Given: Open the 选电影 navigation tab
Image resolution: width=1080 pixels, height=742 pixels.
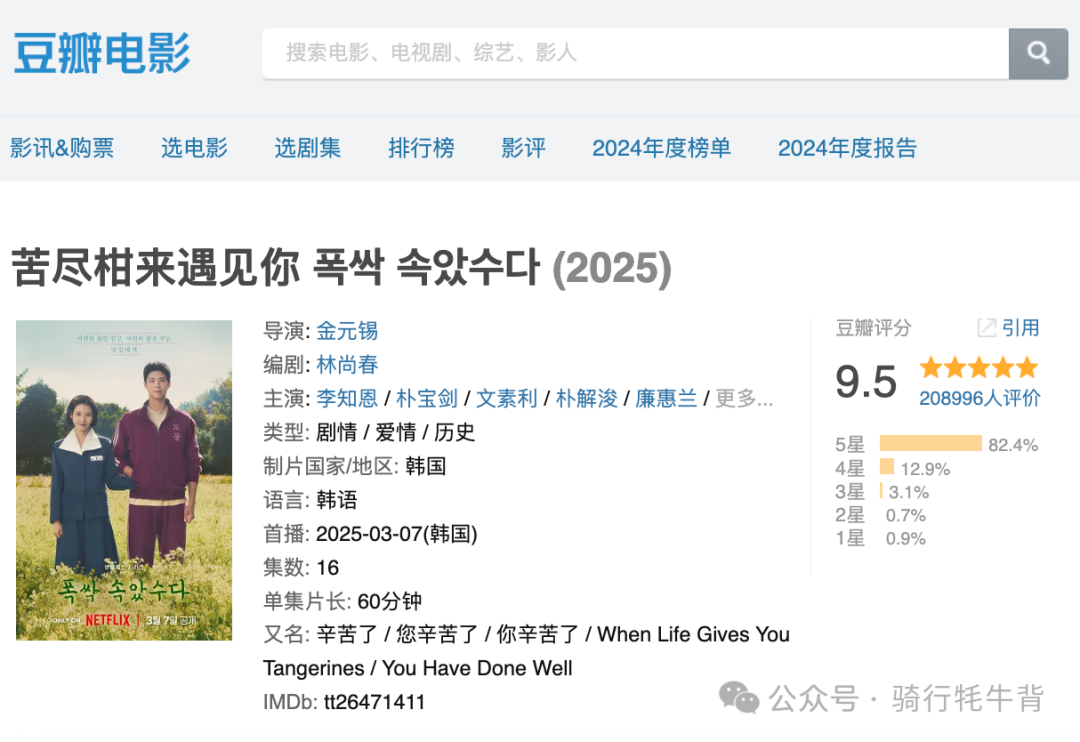Looking at the screenshot, I should tap(194, 148).
